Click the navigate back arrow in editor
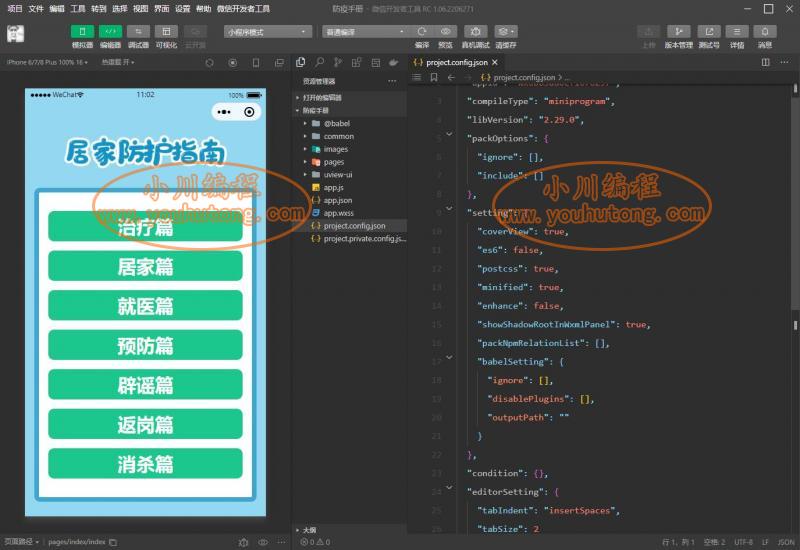The width and height of the screenshot is (800, 550). click(451, 78)
